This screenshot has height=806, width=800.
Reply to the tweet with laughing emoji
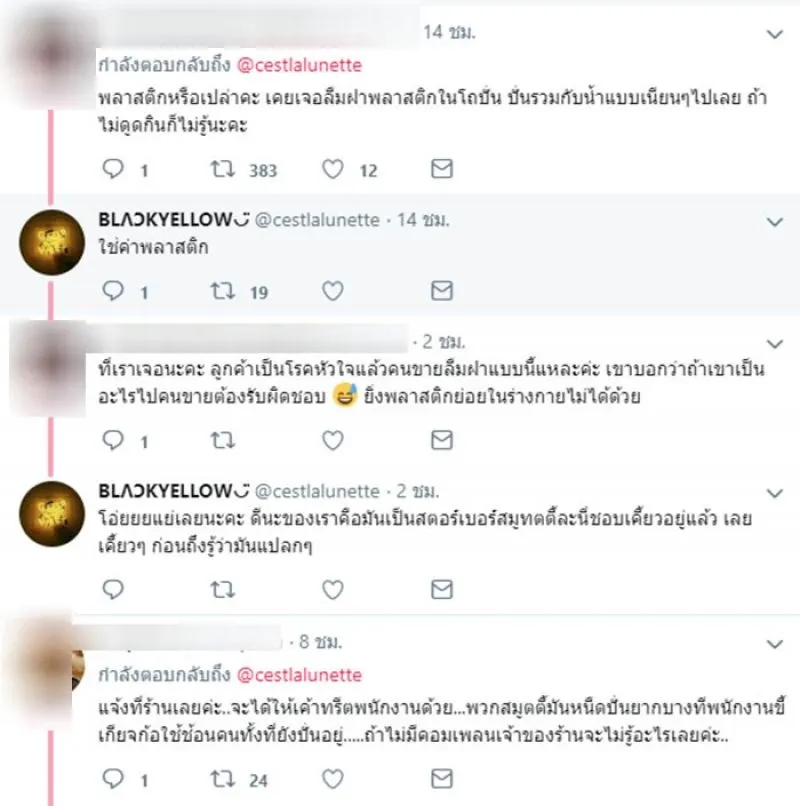pos(113,441)
